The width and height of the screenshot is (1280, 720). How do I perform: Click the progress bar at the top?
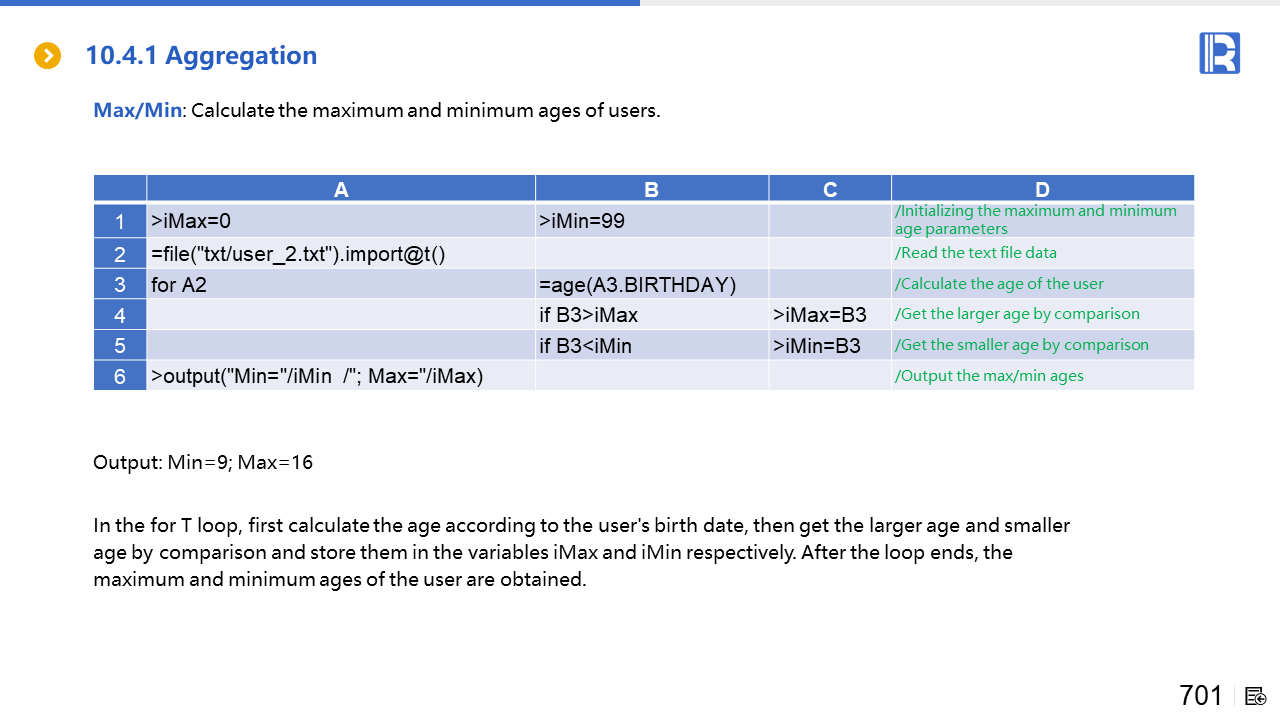(x=320, y=3)
